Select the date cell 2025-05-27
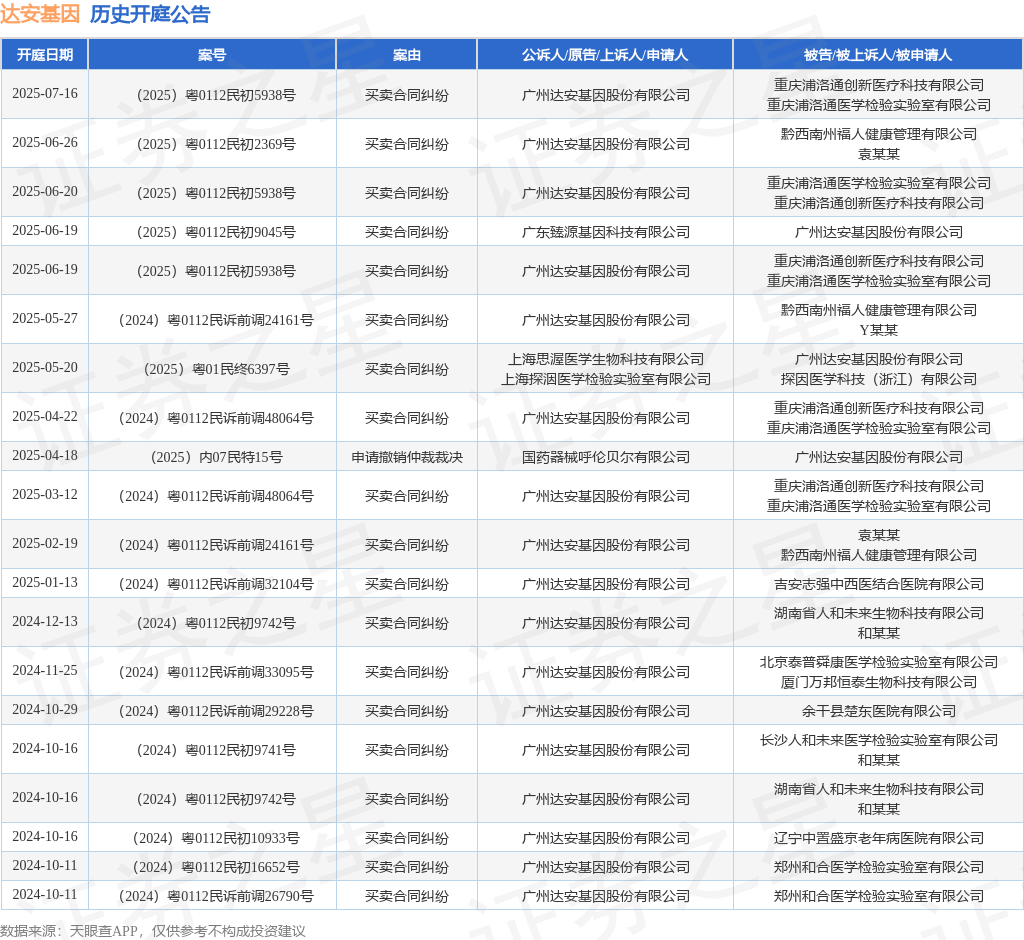This screenshot has height=940, width=1024. [44, 319]
